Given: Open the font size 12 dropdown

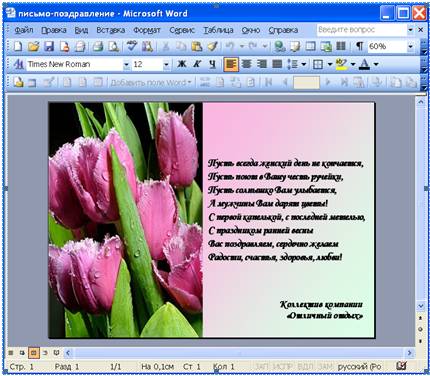Looking at the screenshot, I should tap(166, 64).
